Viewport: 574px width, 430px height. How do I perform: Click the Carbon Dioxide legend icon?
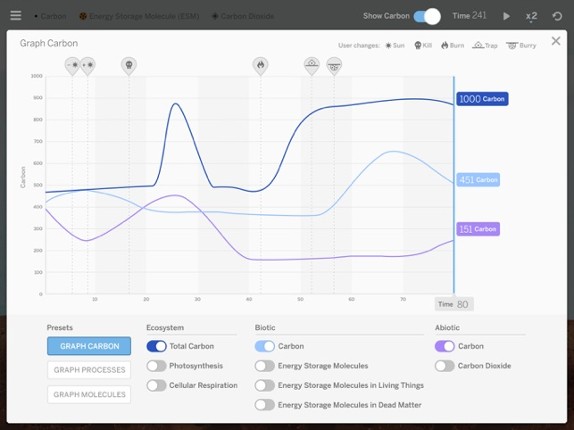point(215,16)
